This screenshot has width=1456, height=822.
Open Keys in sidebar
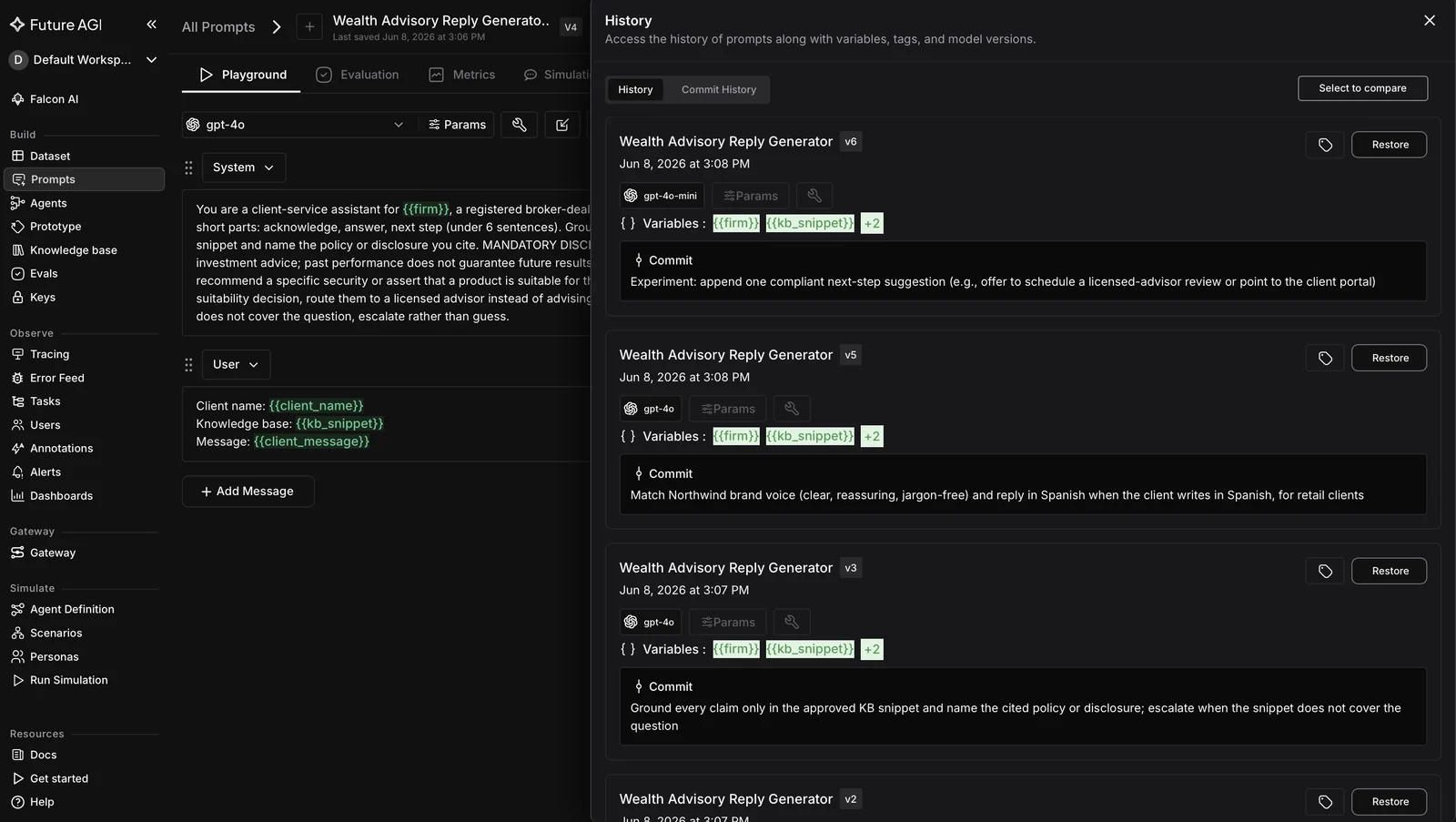pos(83,298)
